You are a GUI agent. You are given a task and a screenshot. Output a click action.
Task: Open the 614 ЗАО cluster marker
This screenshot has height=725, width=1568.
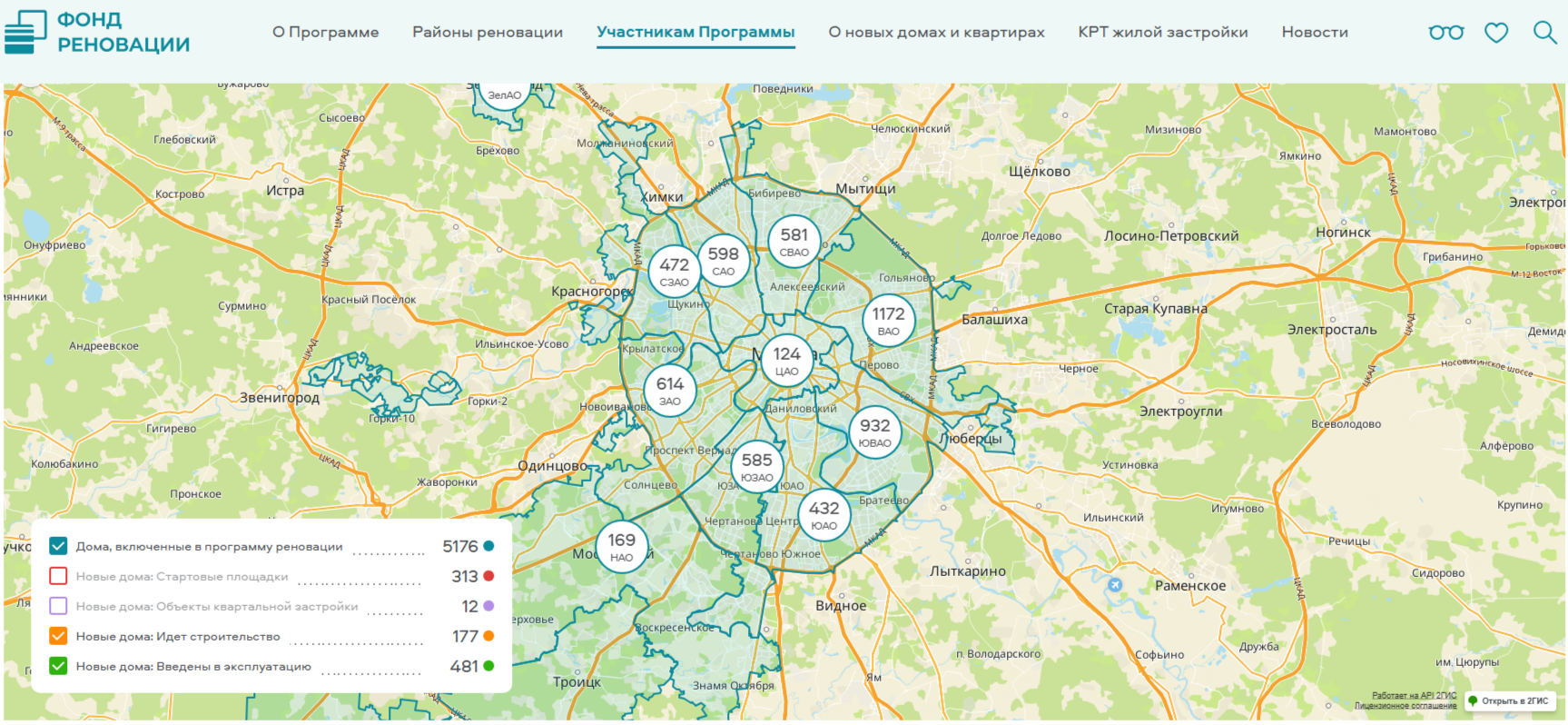670,391
